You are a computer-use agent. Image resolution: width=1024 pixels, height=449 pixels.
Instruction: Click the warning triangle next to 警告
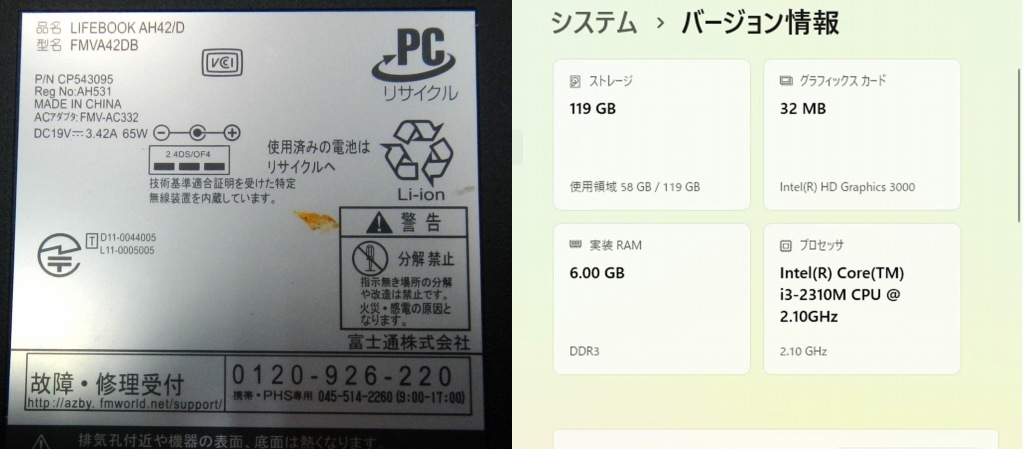point(379,224)
